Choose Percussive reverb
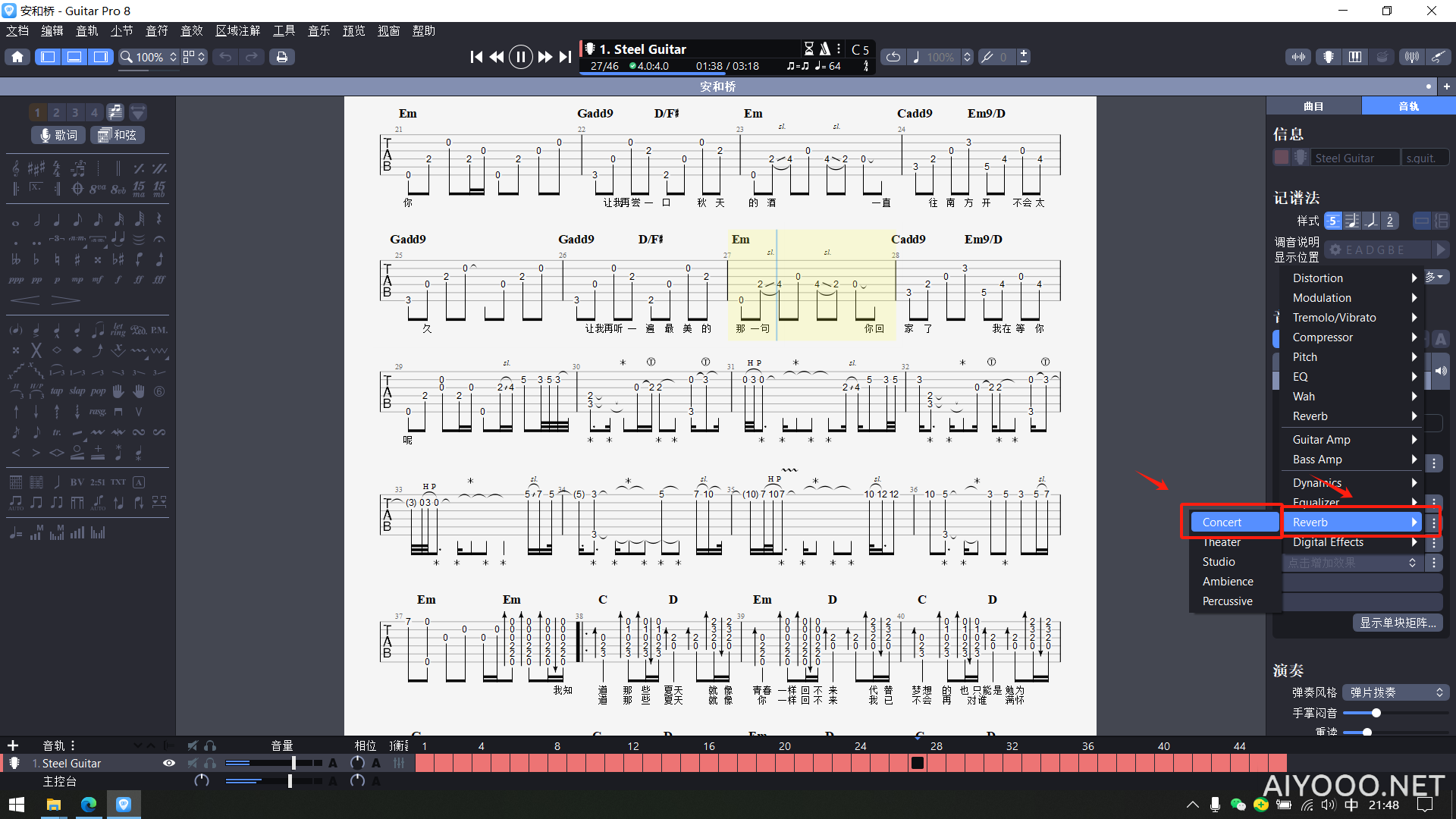 (x=1234, y=601)
